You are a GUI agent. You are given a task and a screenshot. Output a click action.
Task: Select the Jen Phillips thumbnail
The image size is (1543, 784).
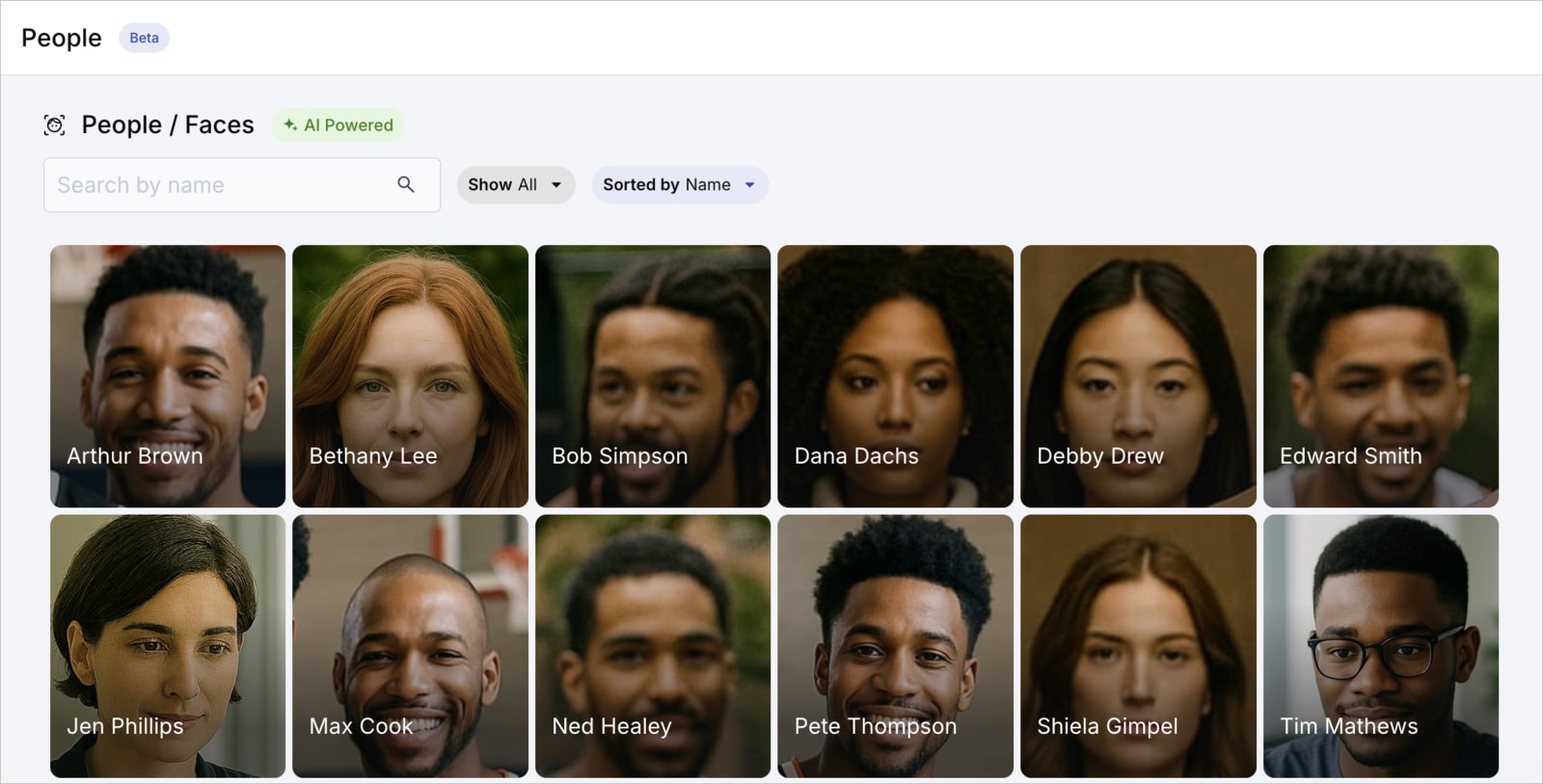coord(168,646)
